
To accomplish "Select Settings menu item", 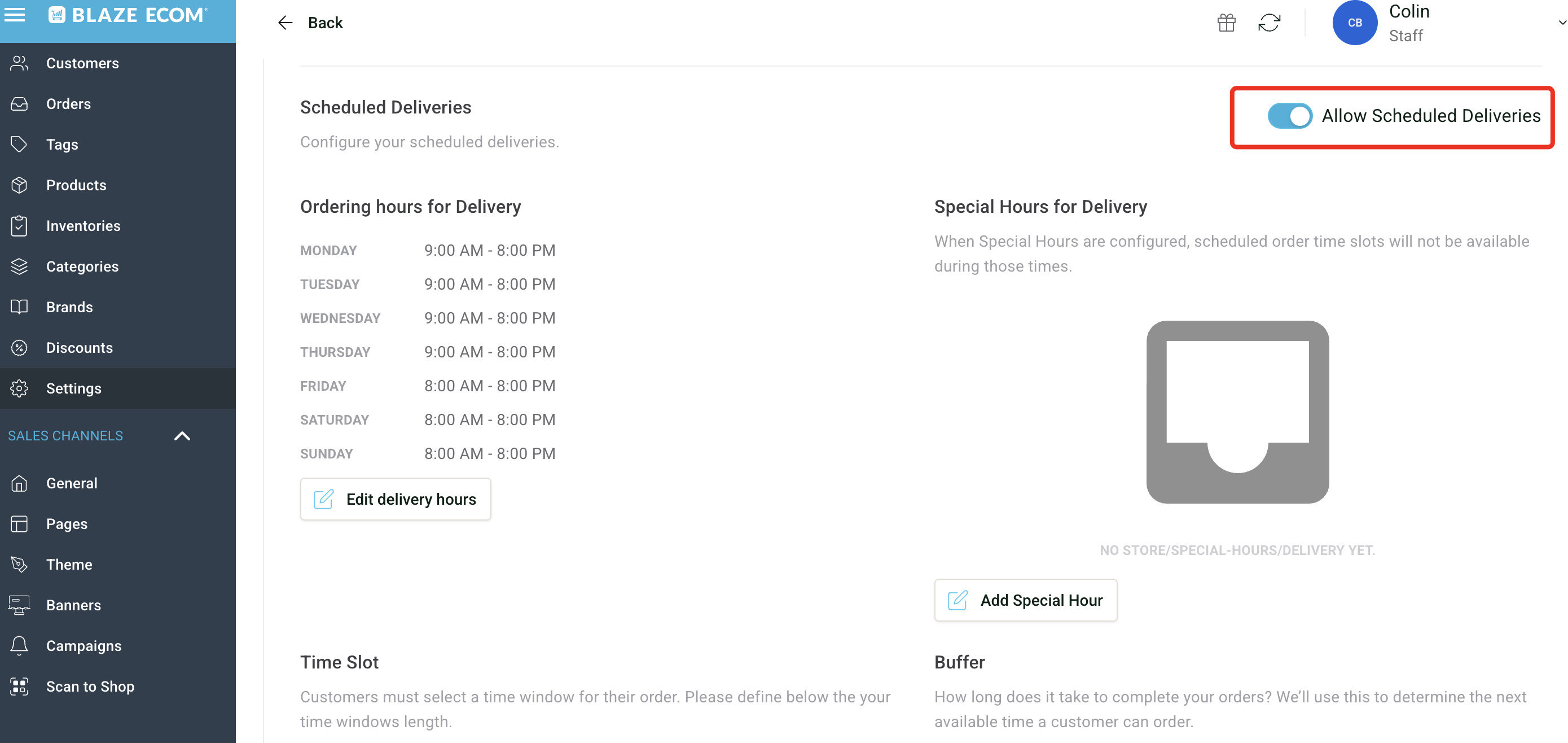I will pos(118,388).
